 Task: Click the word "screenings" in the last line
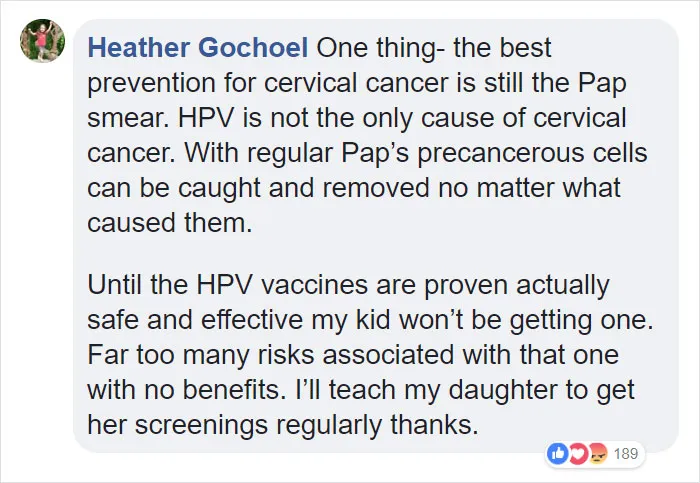[x=201, y=425]
